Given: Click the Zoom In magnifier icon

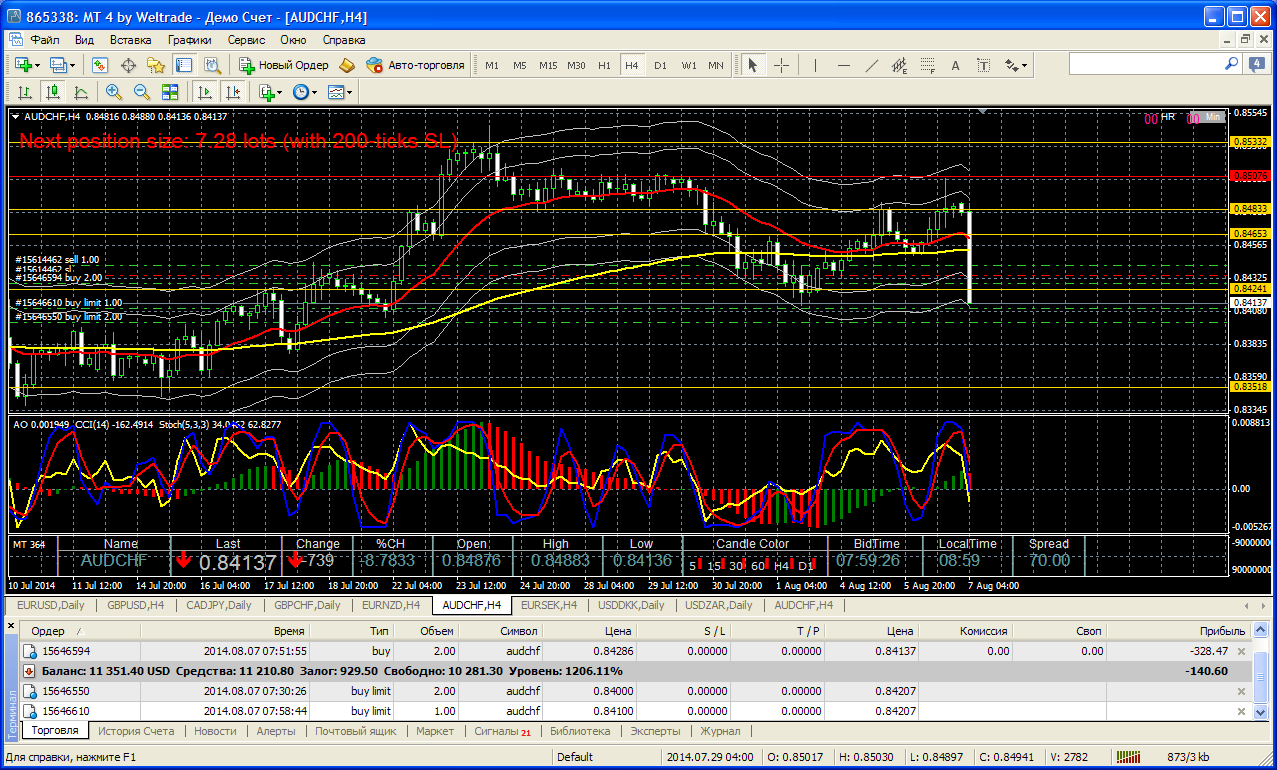Looking at the screenshot, I should (114, 92).
